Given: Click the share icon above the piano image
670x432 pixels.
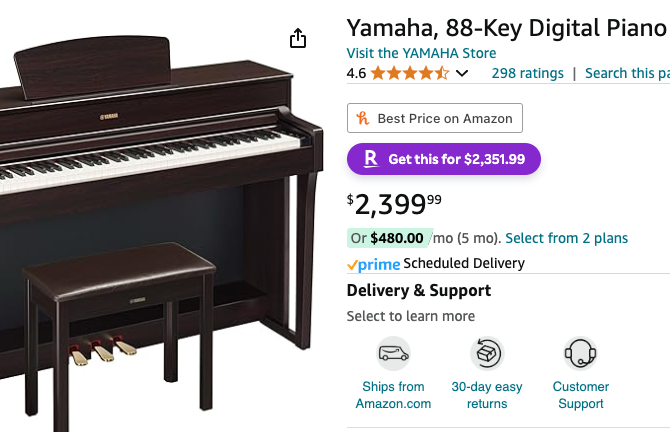Looking at the screenshot, I should tap(297, 38).
